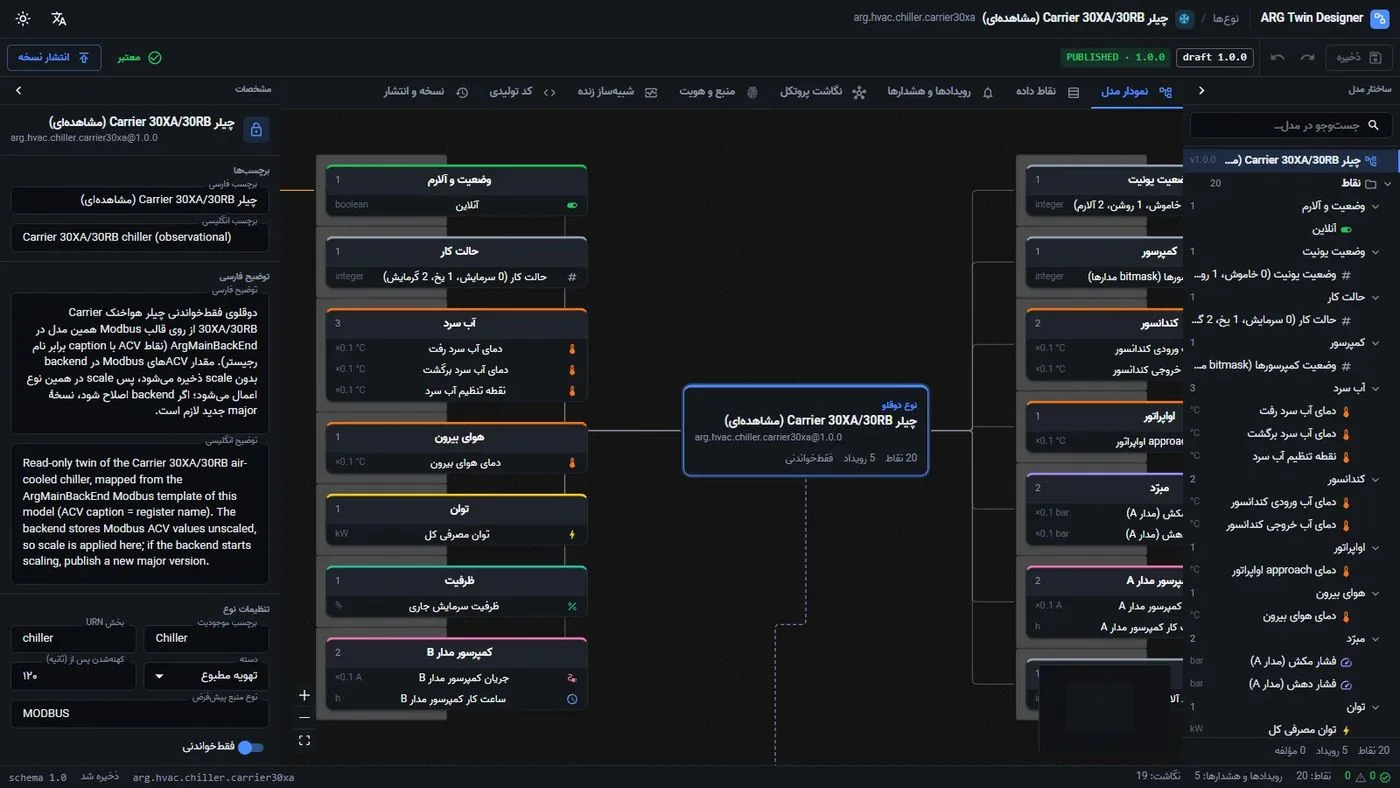Click the hash icon of حالت کار node row
1400x788 pixels.
pyautogui.click(x=572, y=277)
